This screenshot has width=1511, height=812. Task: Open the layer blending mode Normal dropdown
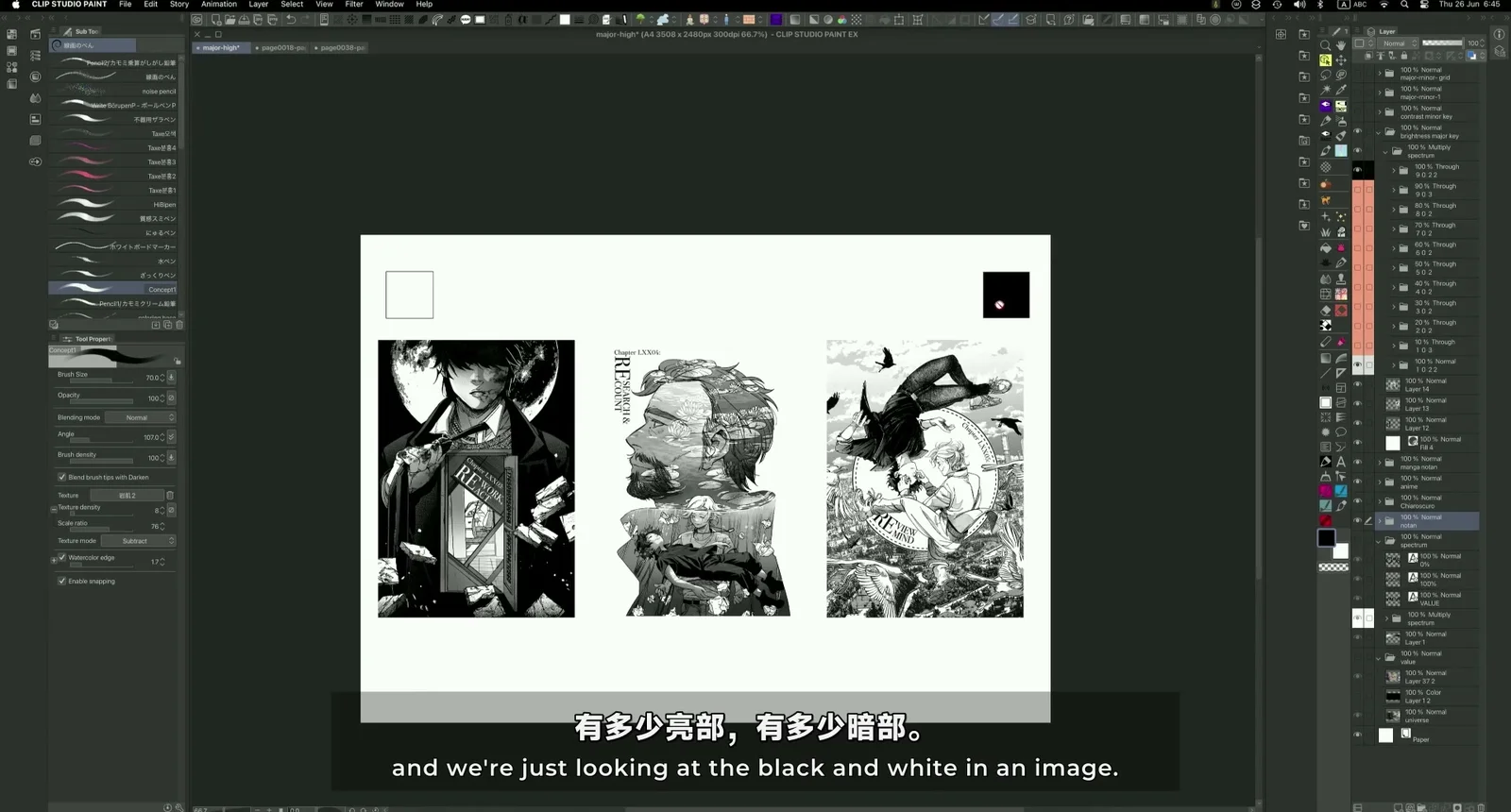tap(1399, 43)
